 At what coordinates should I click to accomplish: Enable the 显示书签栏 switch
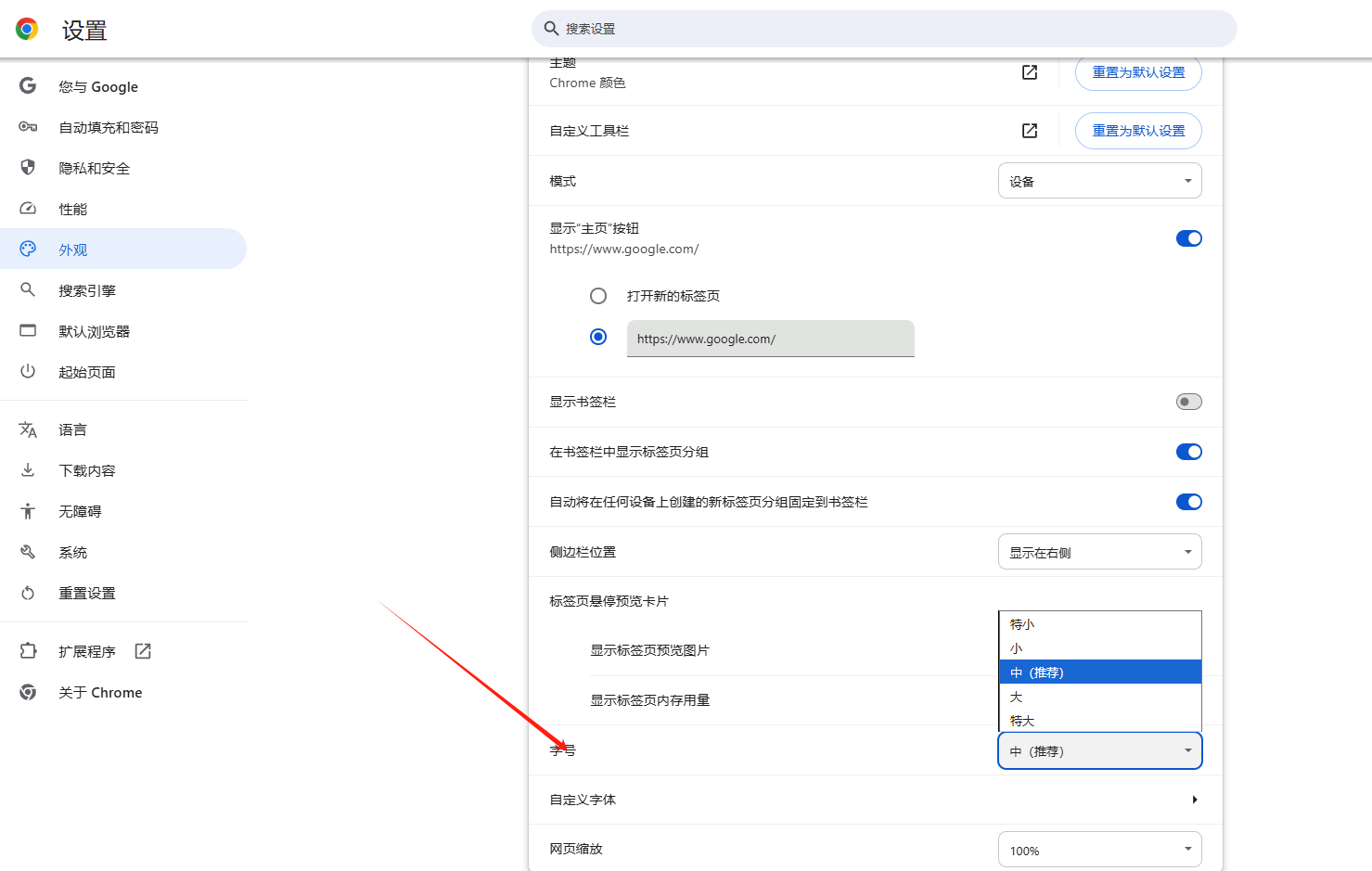click(x=1189, y=402)
